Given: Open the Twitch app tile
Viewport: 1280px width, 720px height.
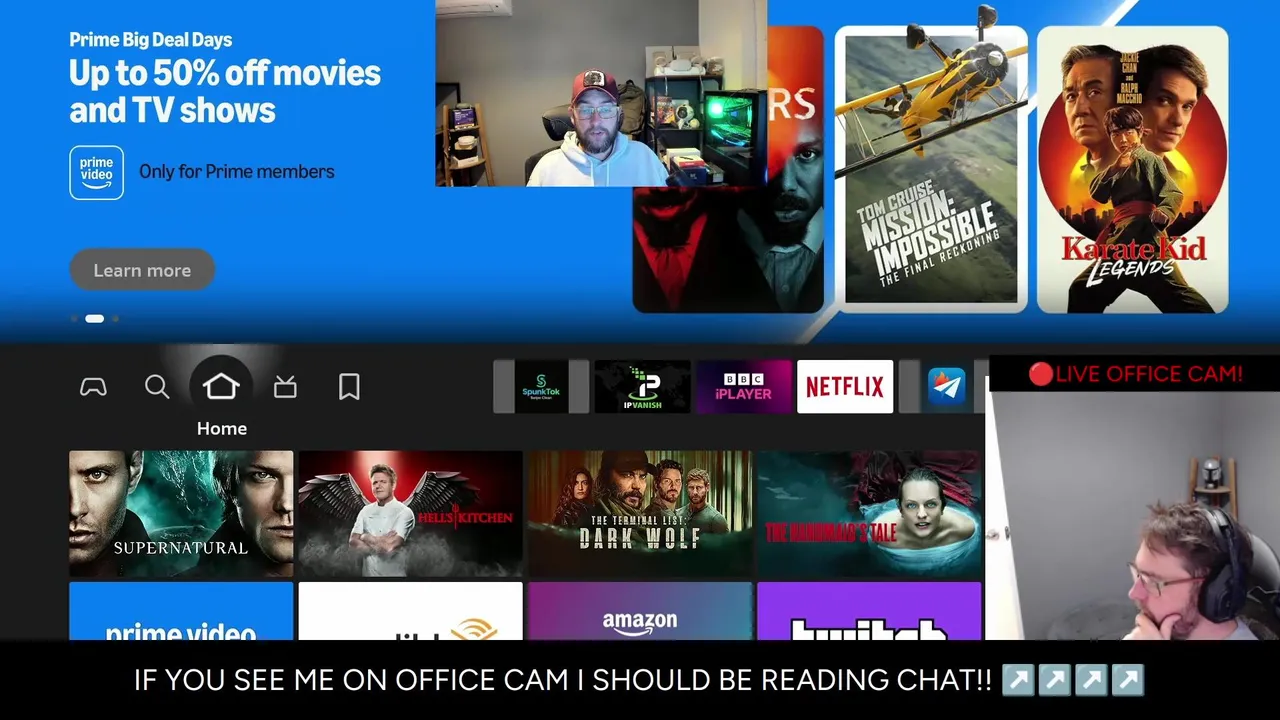Looking at the screenshot, I should click(x=869, y=611).
